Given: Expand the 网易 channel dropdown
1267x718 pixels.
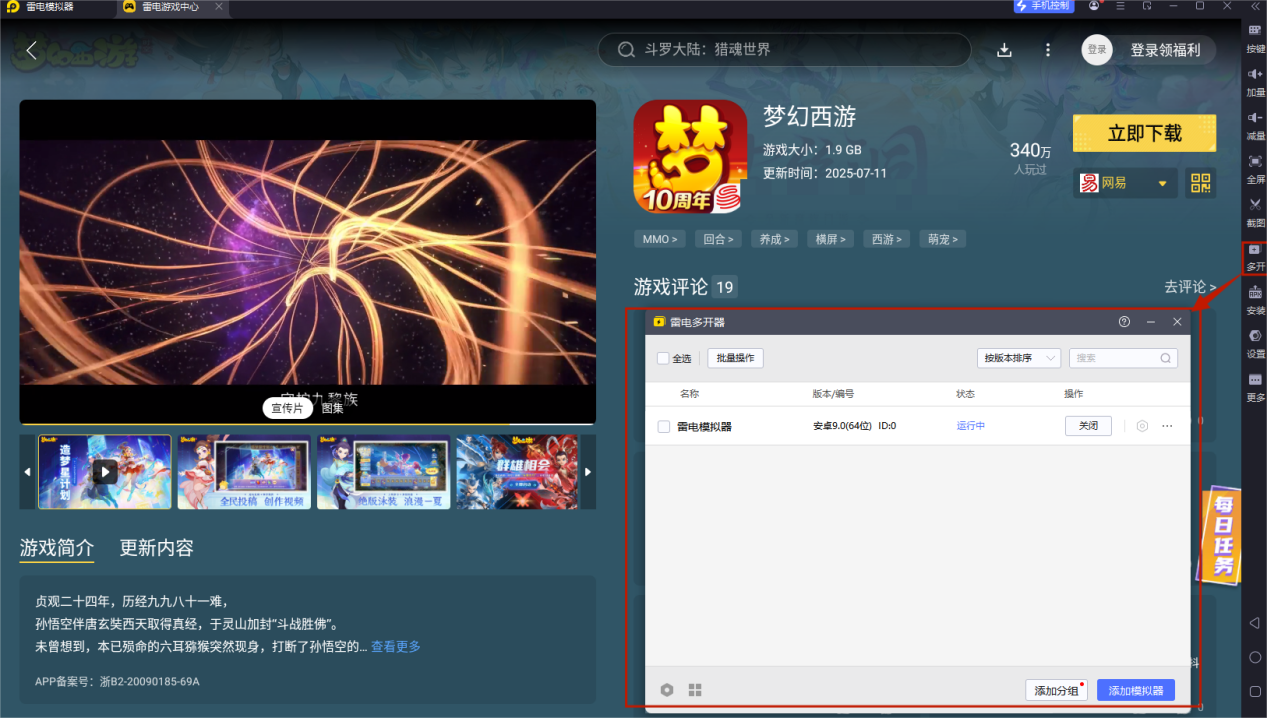Looking at the screenshot, I should coord(1161,183).
